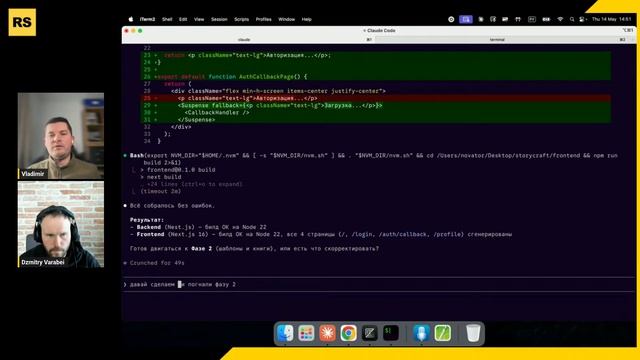Open the Window menu
Screen dimensions: 640x360
(x=286, y=19)
